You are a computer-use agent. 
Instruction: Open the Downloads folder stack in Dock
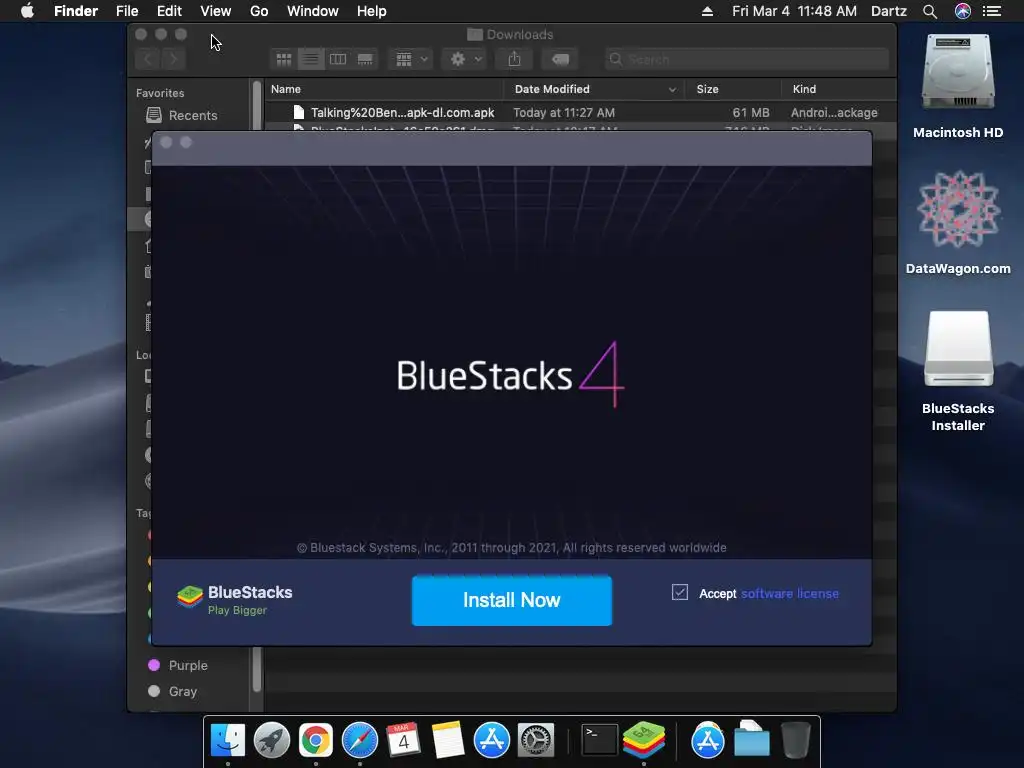click(x=752, y=739)
